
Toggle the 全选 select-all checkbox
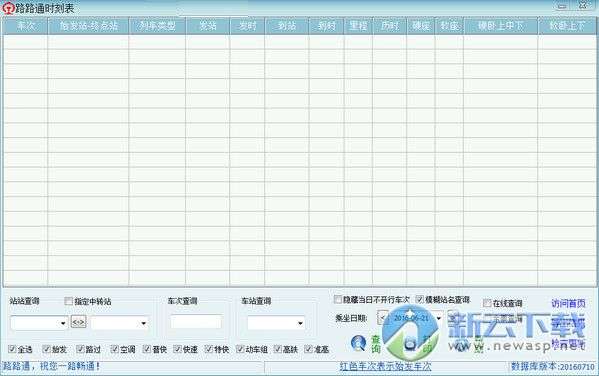point(12,349)
